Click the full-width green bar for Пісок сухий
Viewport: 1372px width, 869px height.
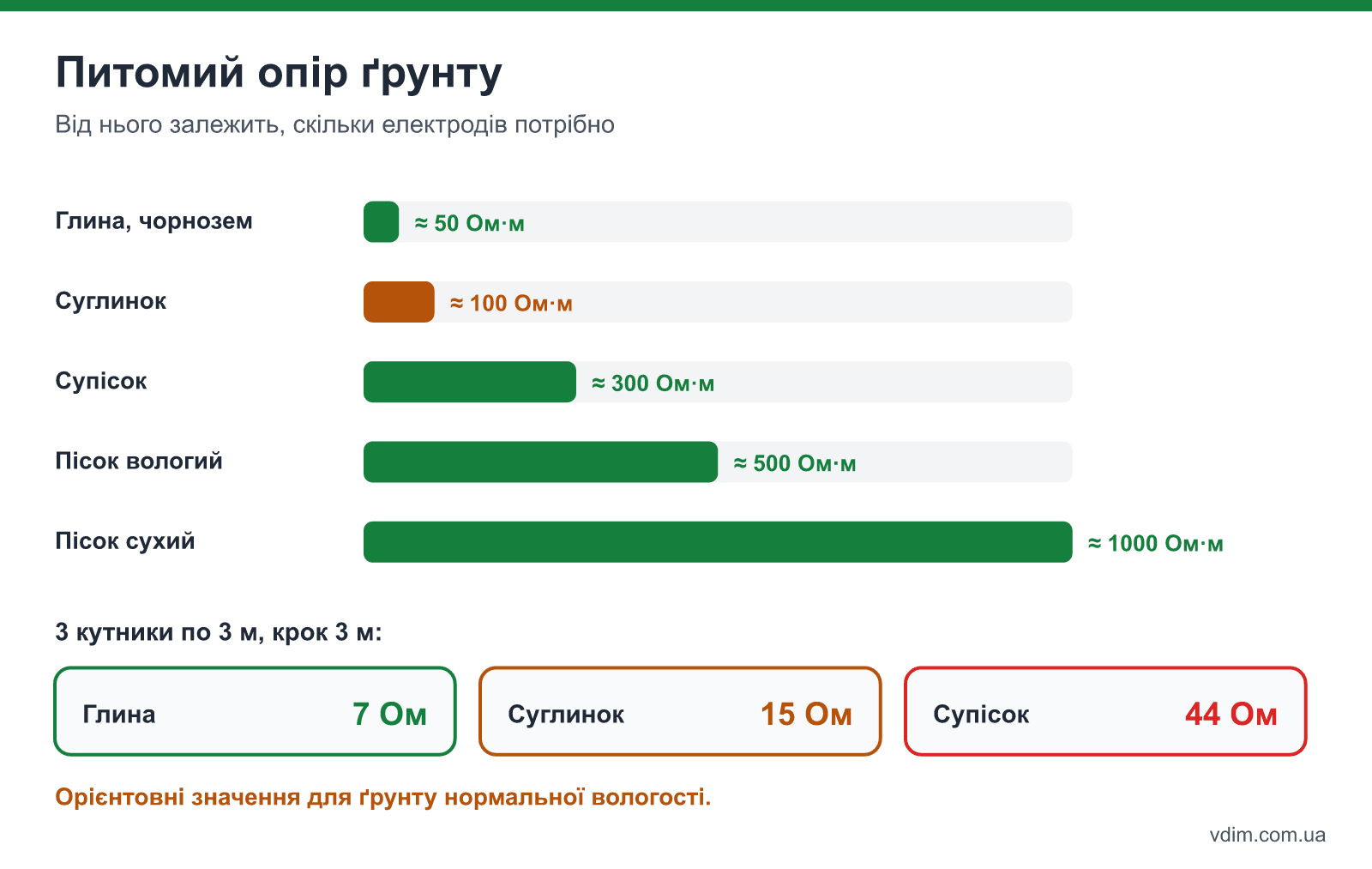click(x=718, y=542)
